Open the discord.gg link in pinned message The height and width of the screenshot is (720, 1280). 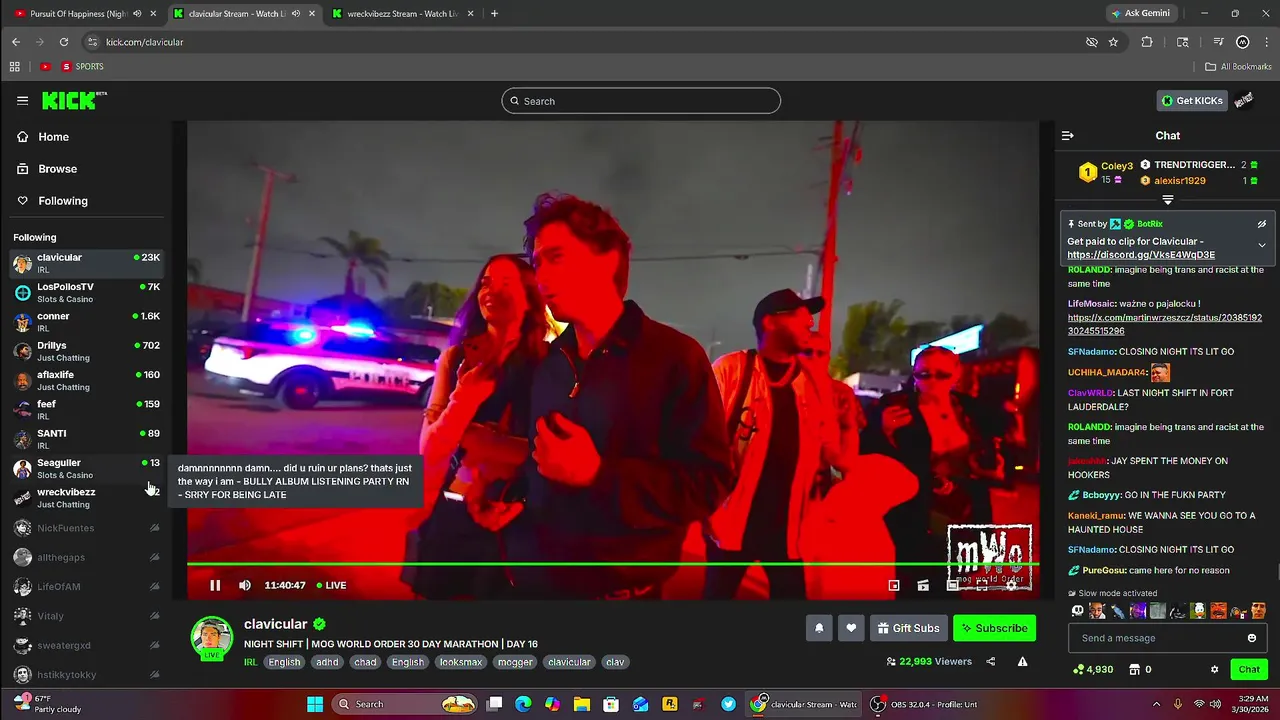[x=1141, y=255]
